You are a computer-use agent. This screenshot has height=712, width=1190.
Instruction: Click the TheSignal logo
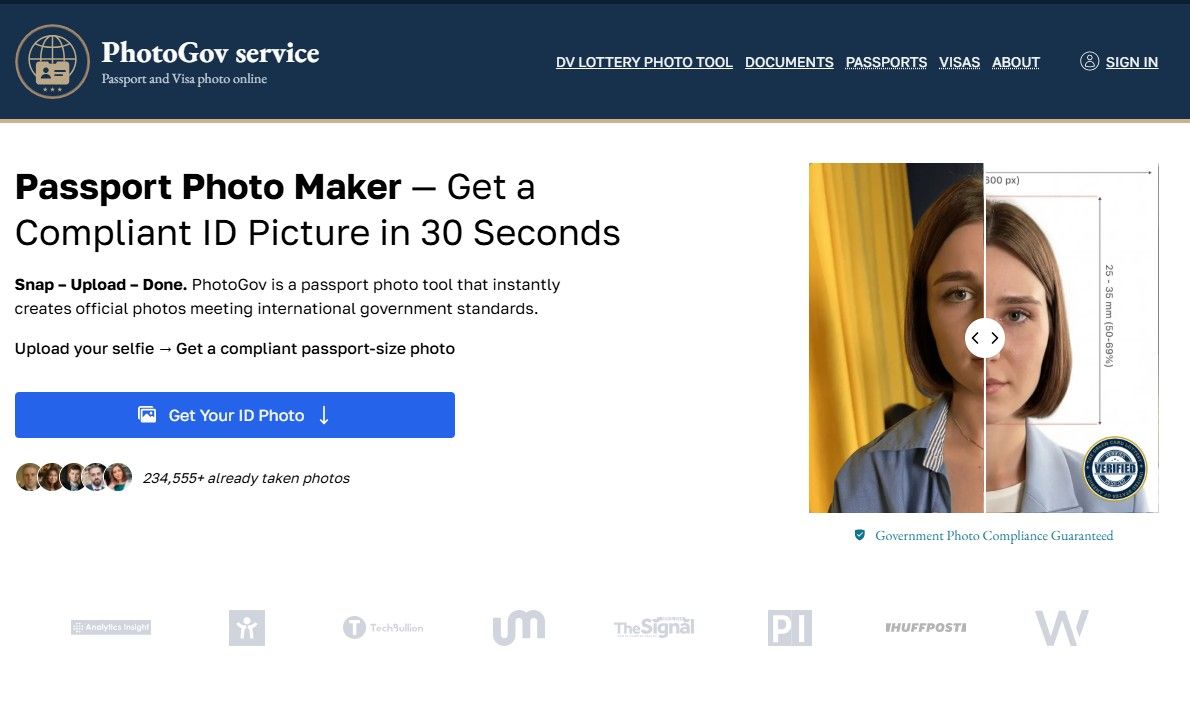(x=654, y=627)
